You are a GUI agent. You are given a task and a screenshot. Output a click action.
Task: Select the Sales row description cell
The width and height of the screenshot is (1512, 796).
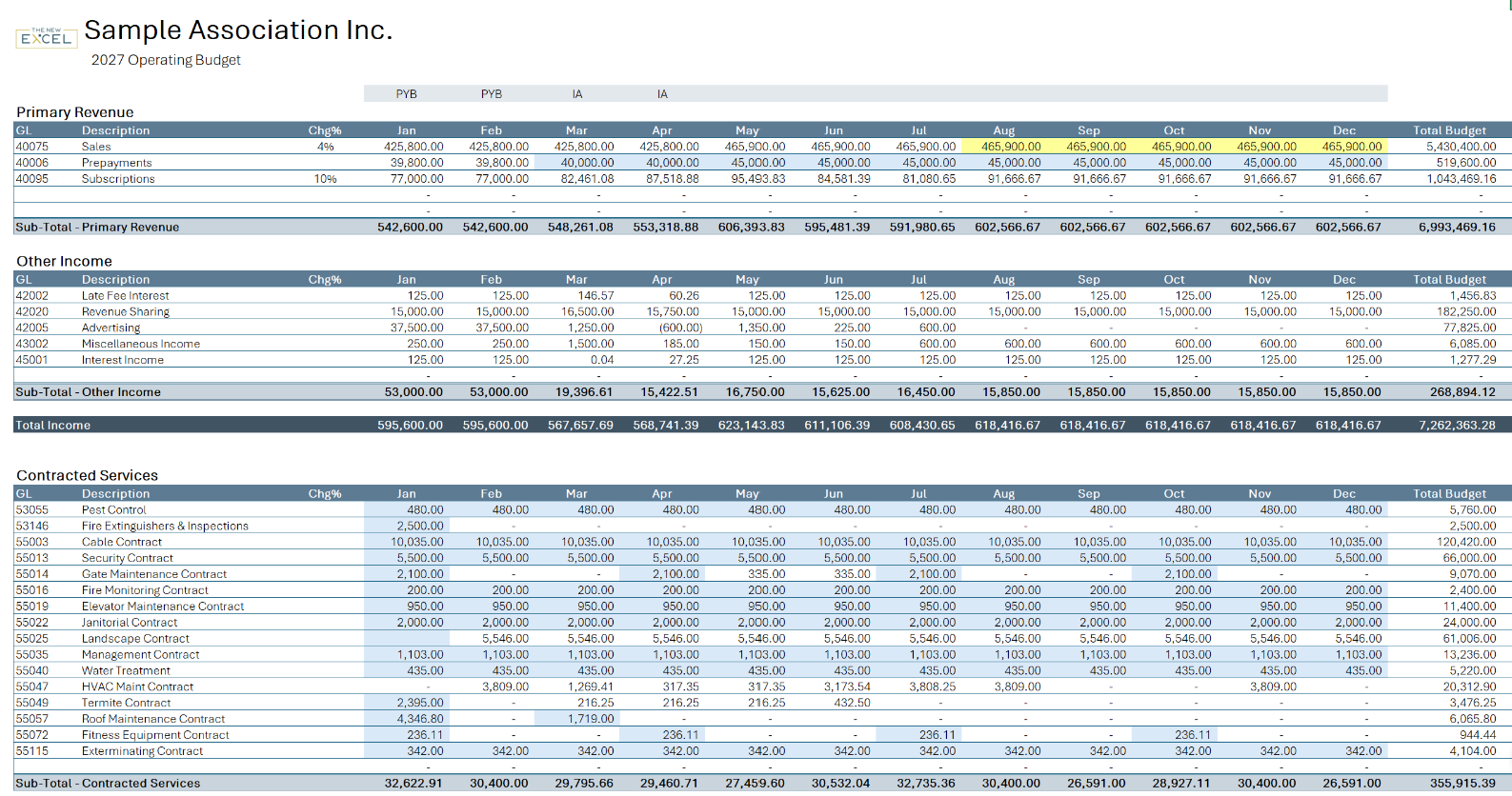96,147
